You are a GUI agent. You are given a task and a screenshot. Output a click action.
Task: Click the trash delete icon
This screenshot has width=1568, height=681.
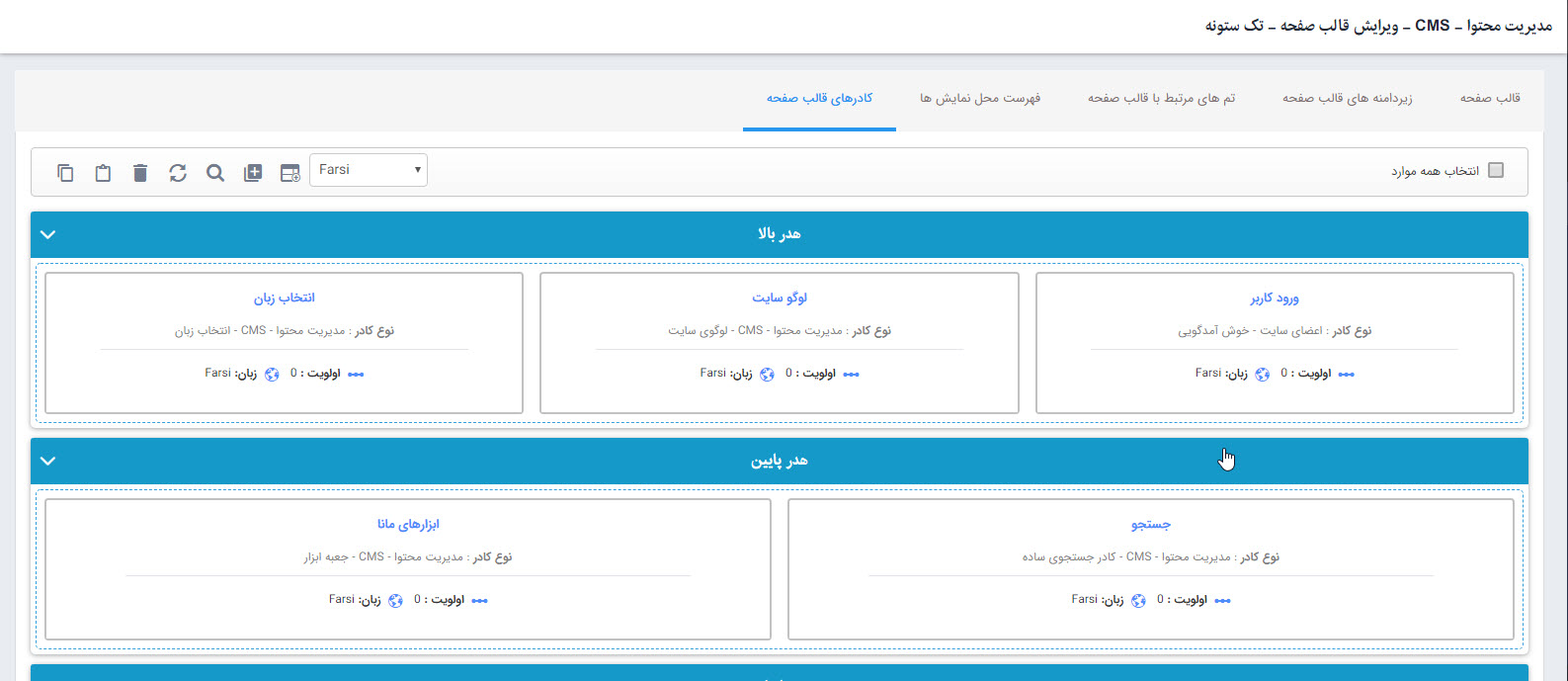pos(140,173)
